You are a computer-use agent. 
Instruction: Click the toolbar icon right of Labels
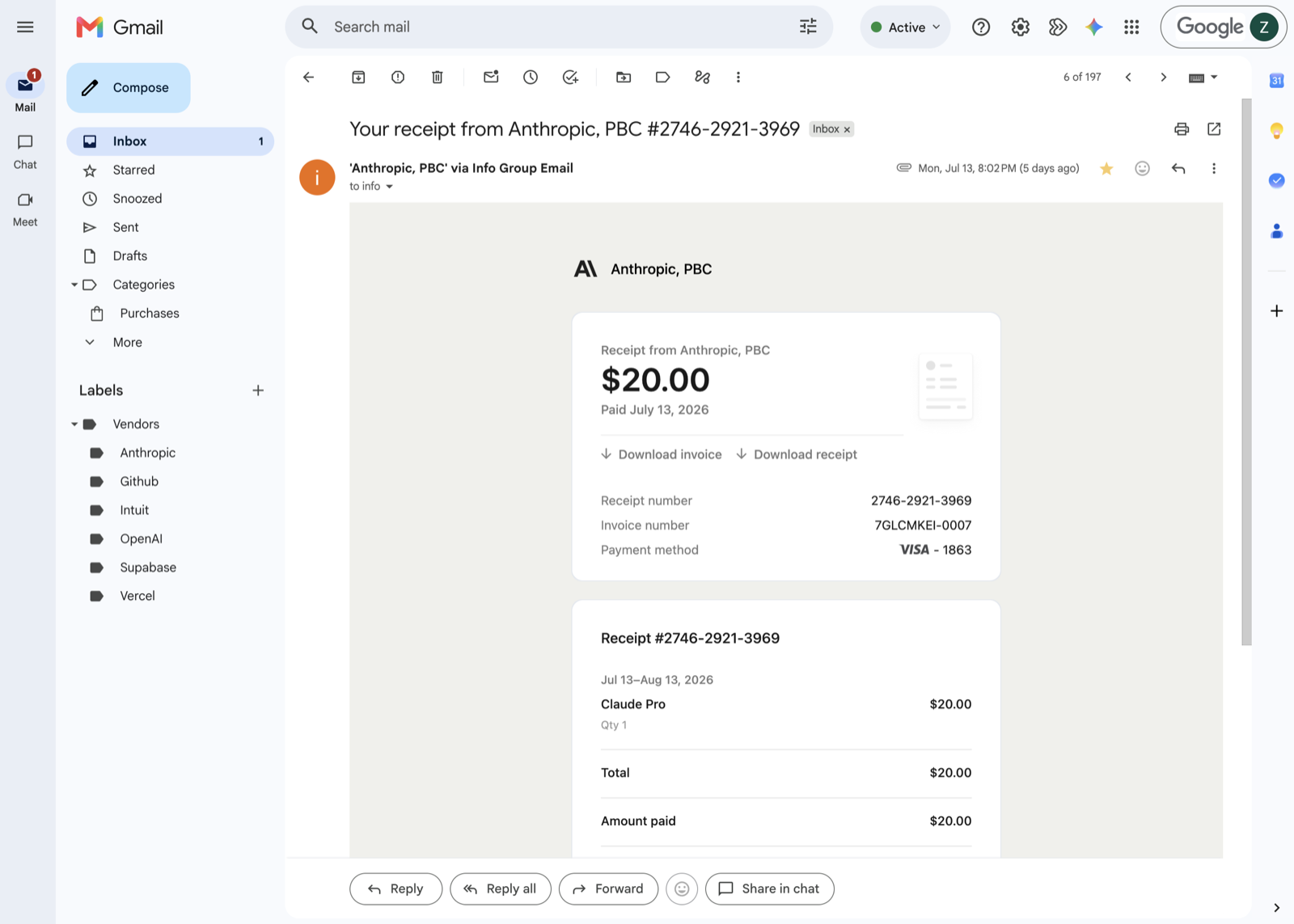tap(702, 77)
